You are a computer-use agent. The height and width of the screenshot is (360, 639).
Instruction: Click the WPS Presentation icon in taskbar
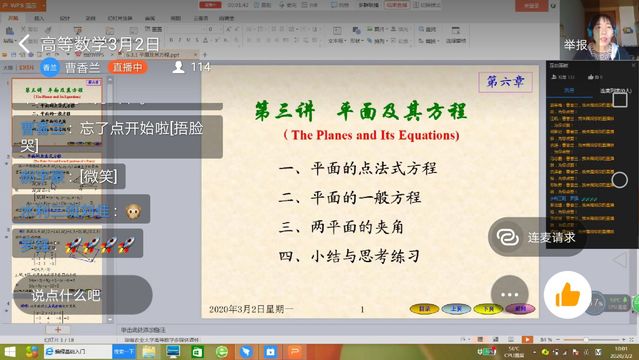(x=295, y=351)
